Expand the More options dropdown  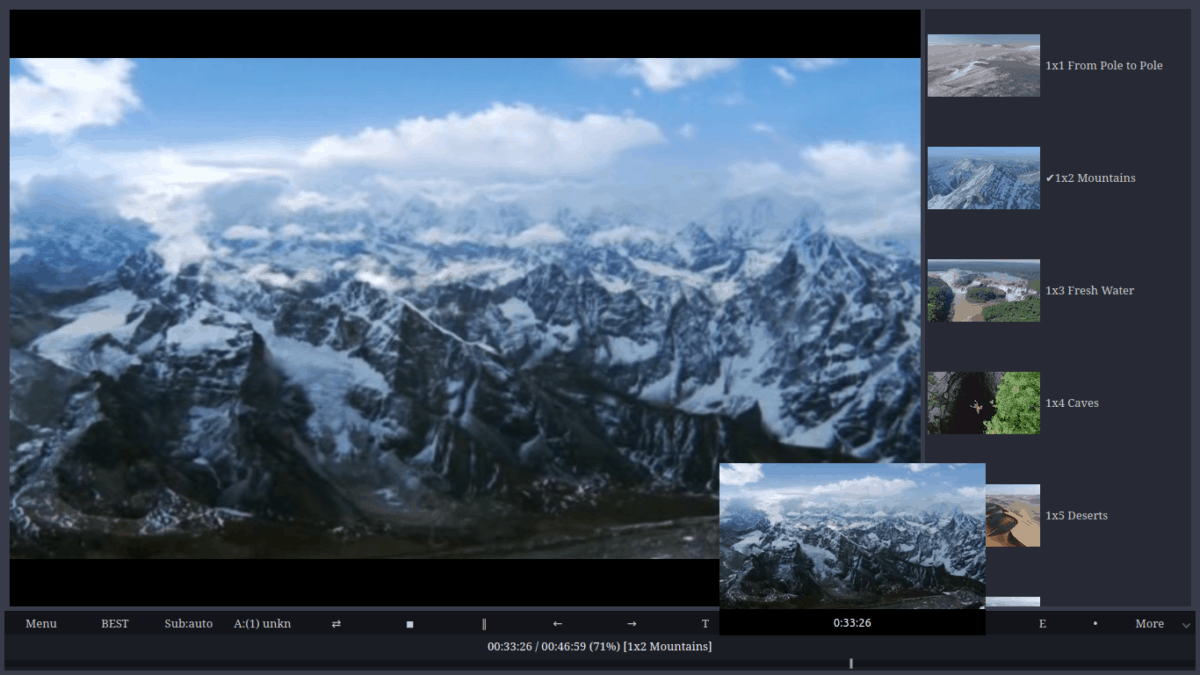coord(1149,623)
